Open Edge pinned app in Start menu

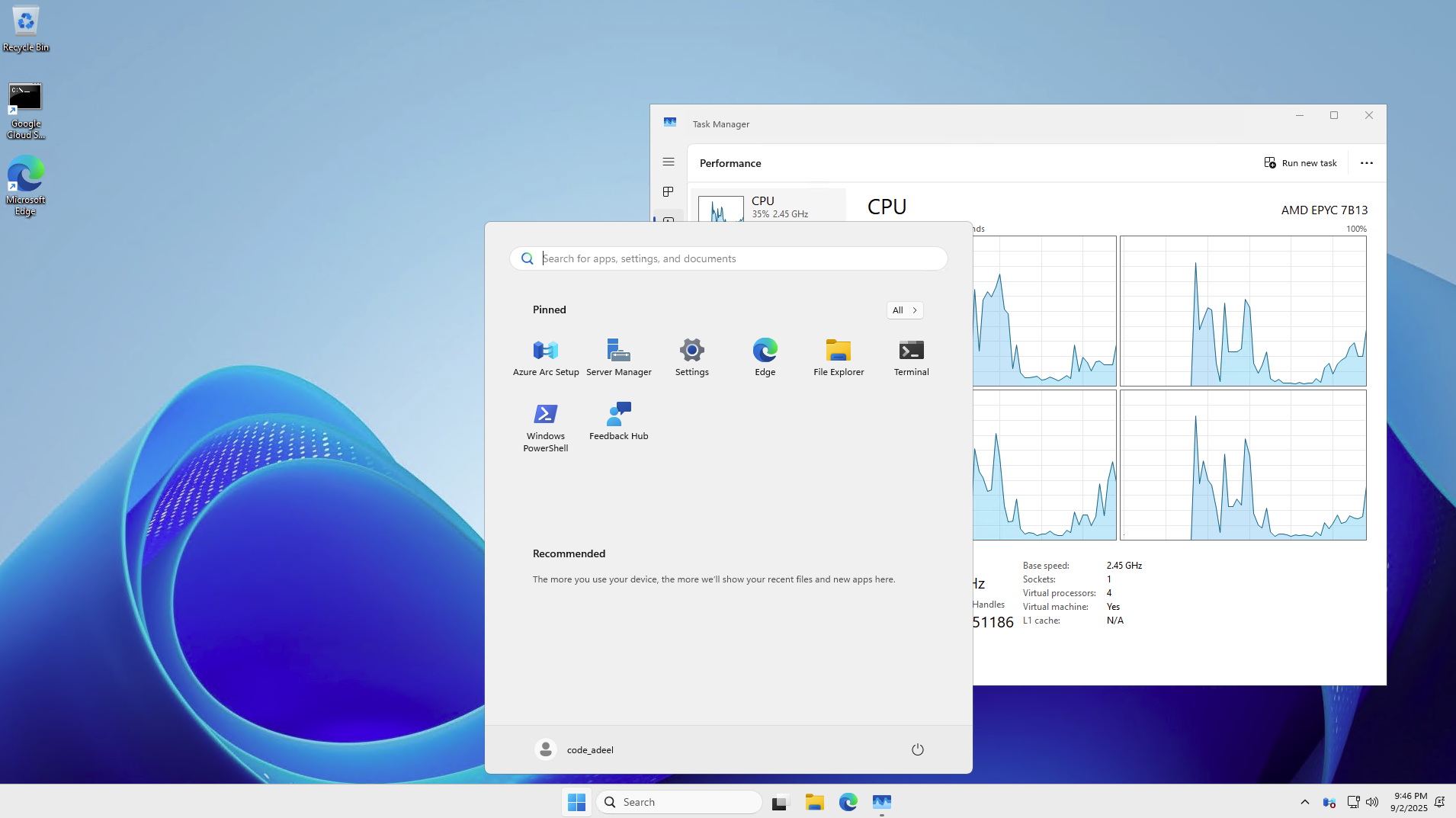coord(765,358)
